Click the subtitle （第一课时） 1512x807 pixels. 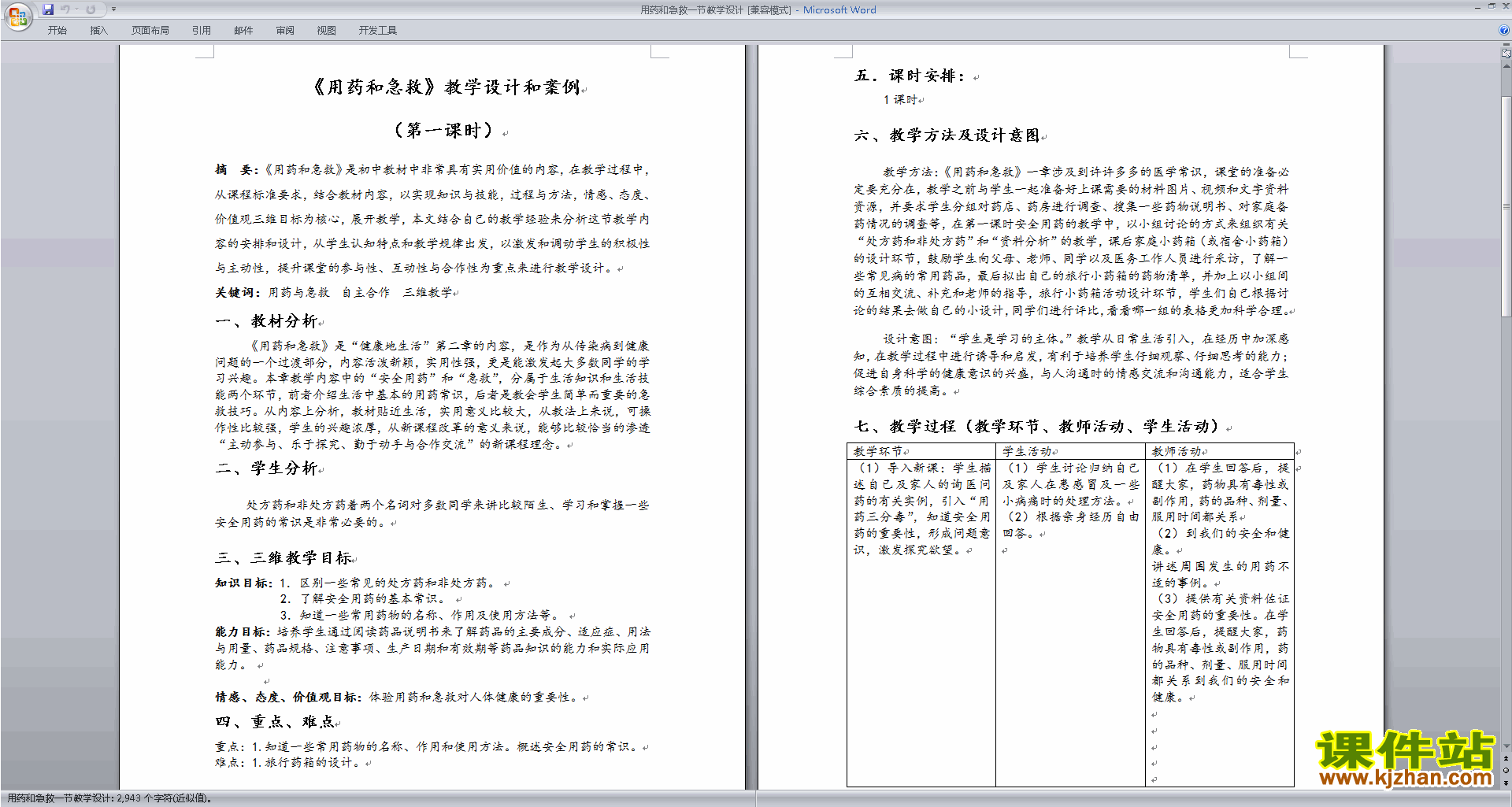(446, 131)
